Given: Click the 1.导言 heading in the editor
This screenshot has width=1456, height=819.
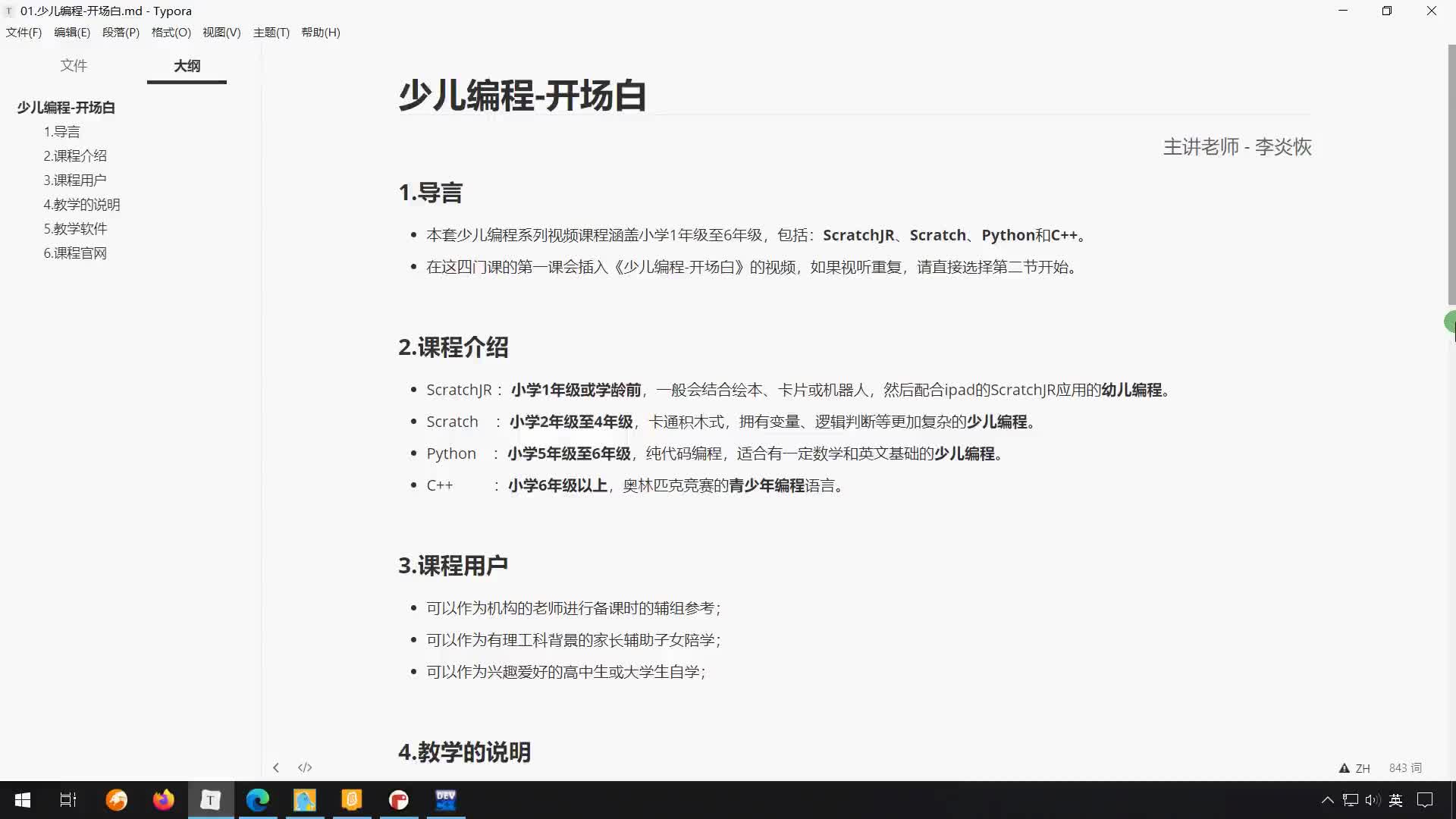Looking at the screenshot, I should pyautogui.click(x=430, y=193).
